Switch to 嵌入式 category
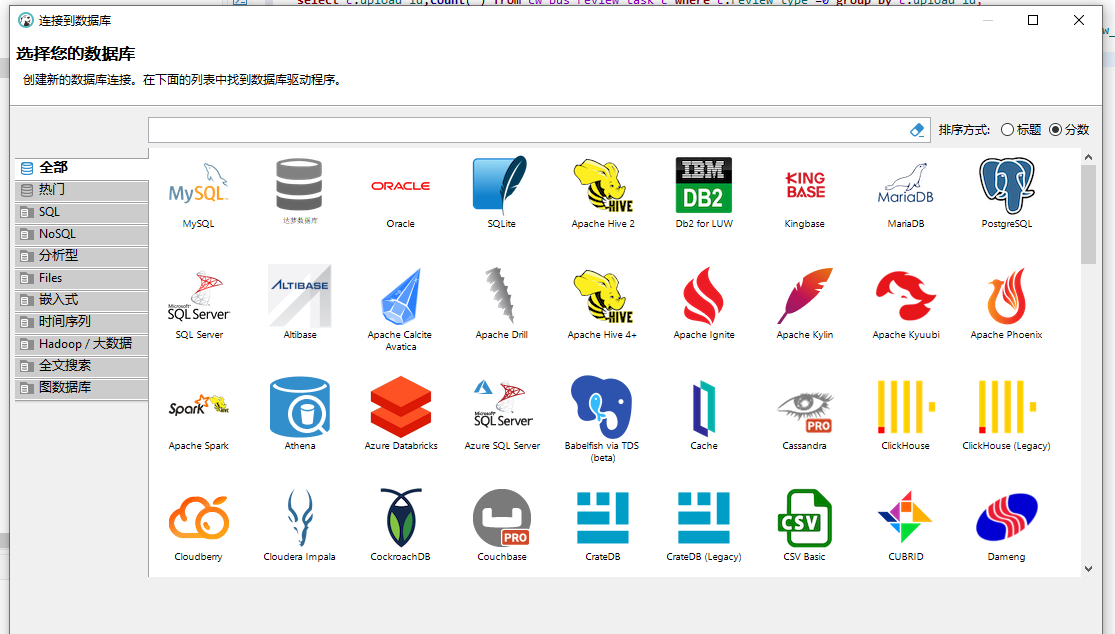1115x634 pixels. [x=82, y=300]
